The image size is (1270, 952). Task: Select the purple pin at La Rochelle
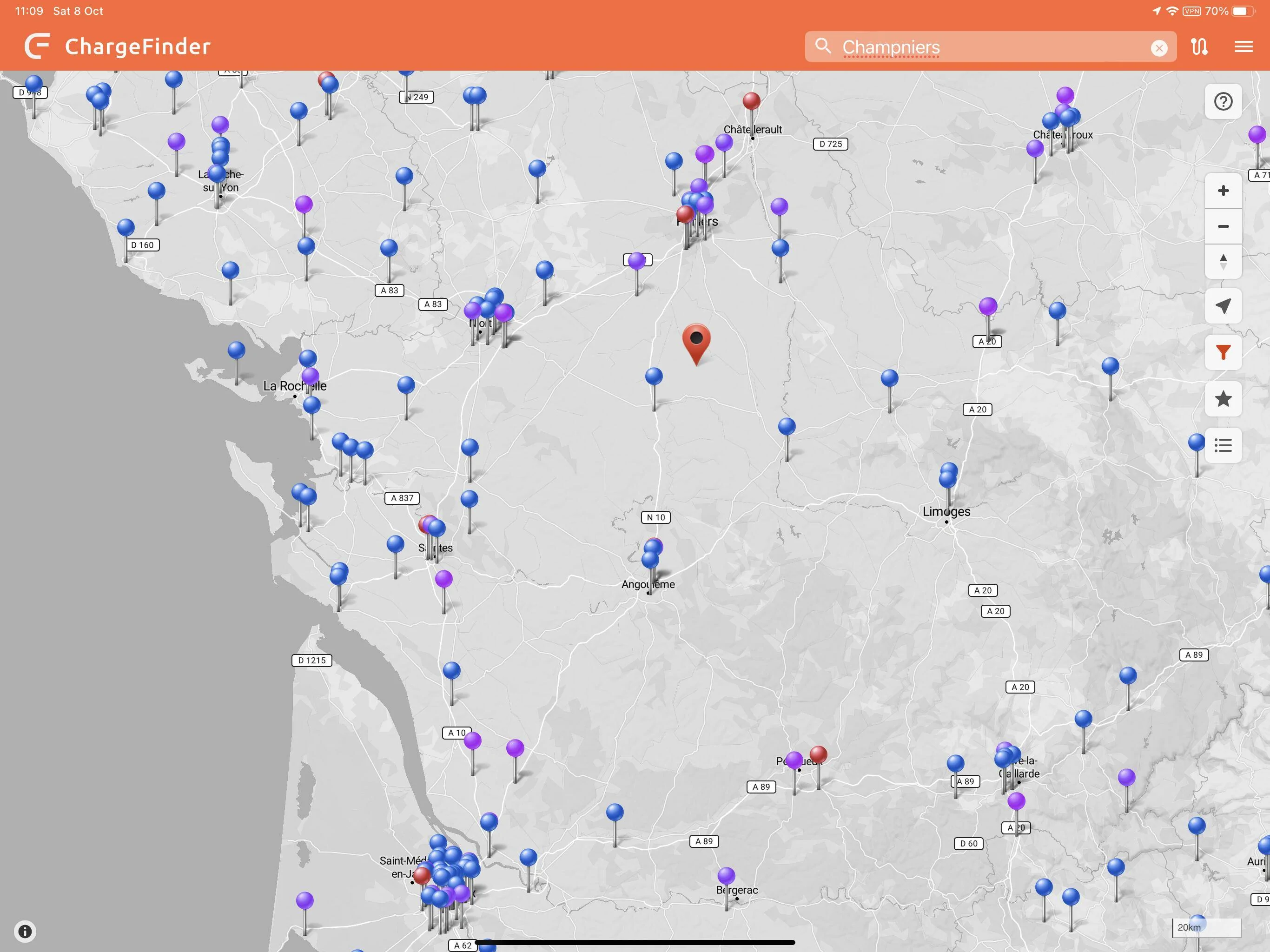tap(310, 377)
